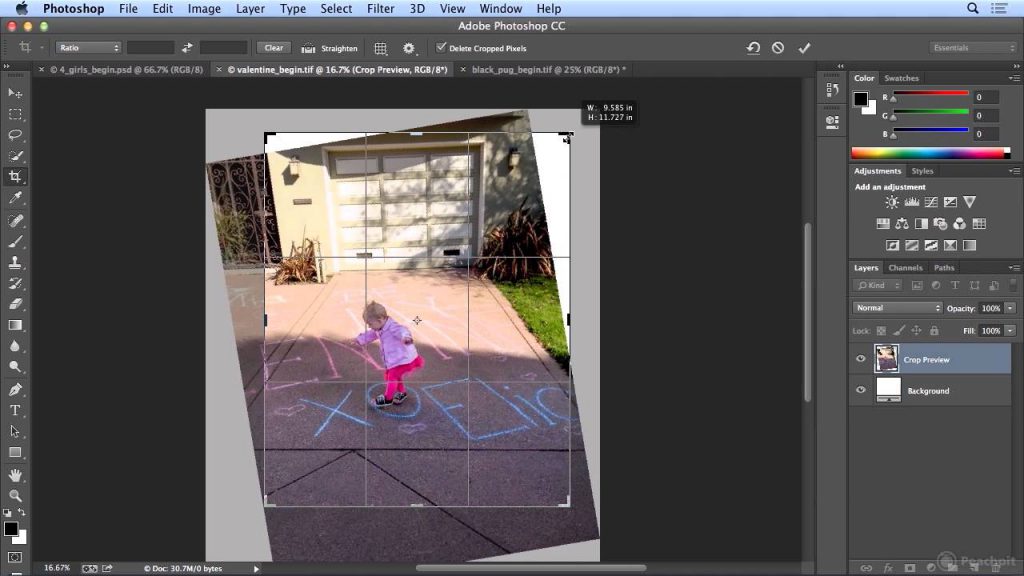Click the Straighten button

[330, 48]
